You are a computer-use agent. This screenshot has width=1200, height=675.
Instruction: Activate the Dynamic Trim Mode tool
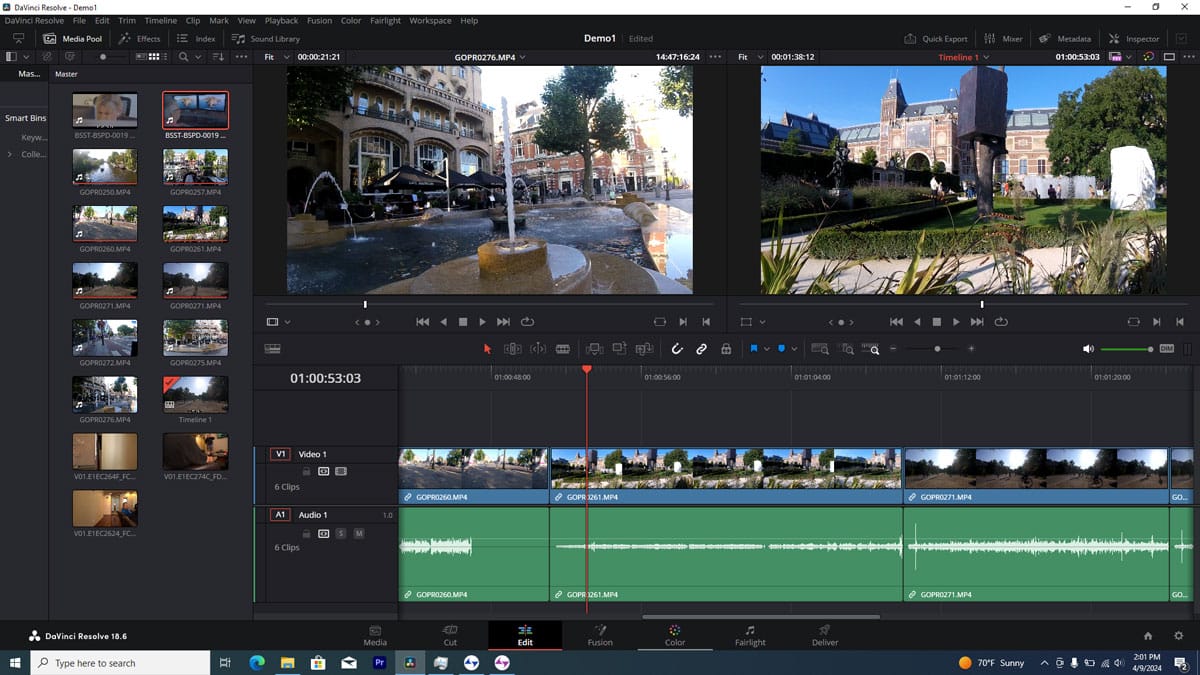pos(538,349)
